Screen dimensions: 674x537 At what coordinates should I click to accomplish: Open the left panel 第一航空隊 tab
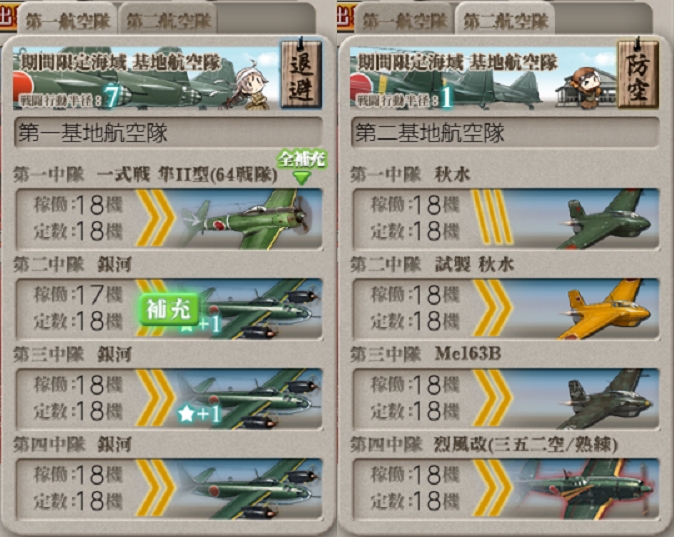67,20
